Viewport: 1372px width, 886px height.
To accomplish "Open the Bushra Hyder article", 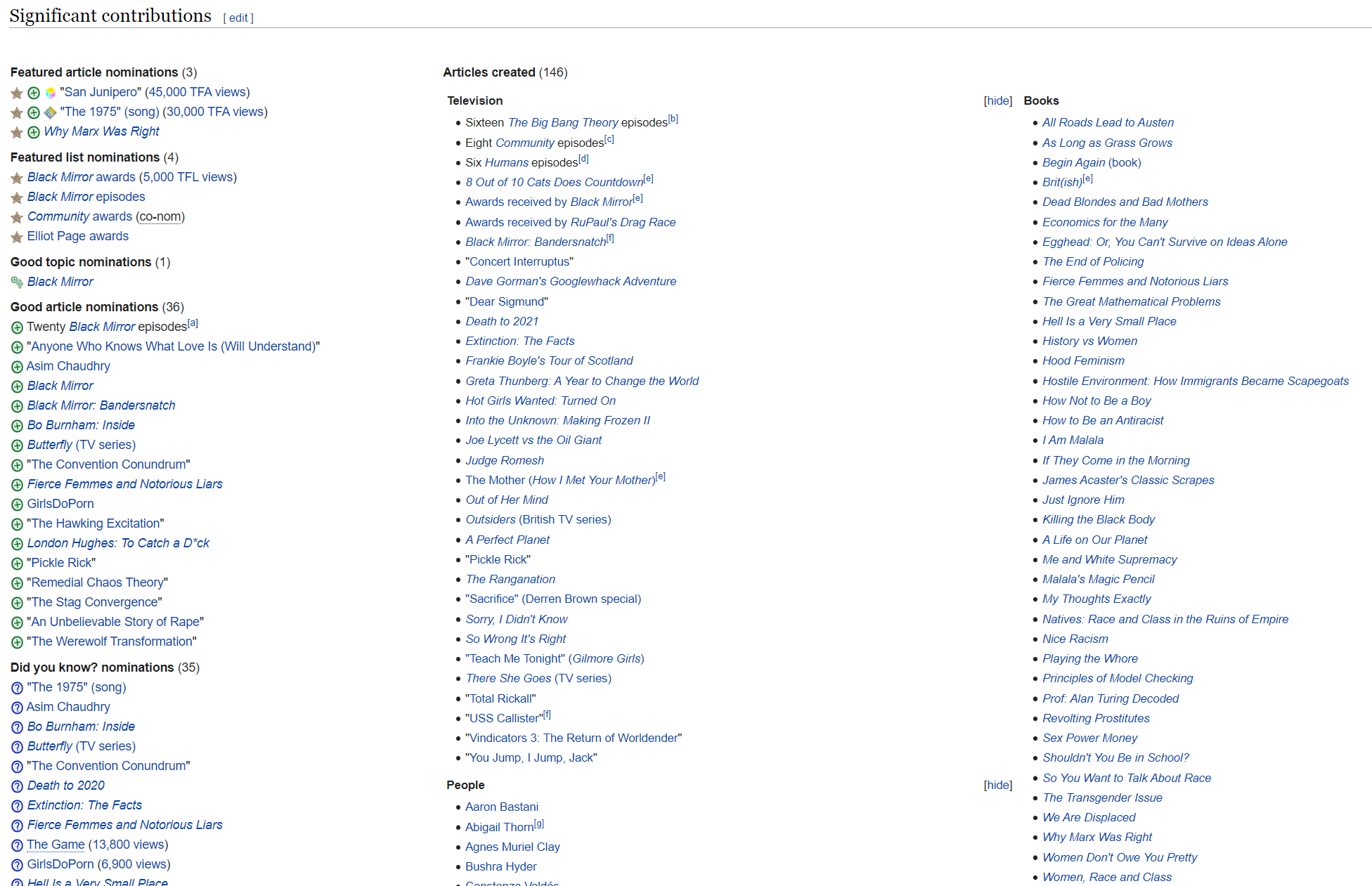I will (x=501, y=866).
